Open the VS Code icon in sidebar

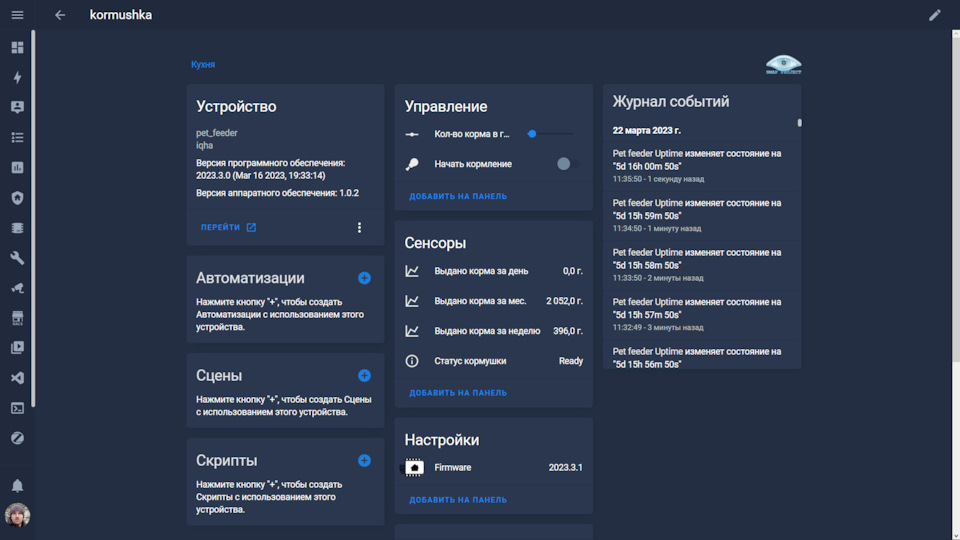click(x=17, y=378)
